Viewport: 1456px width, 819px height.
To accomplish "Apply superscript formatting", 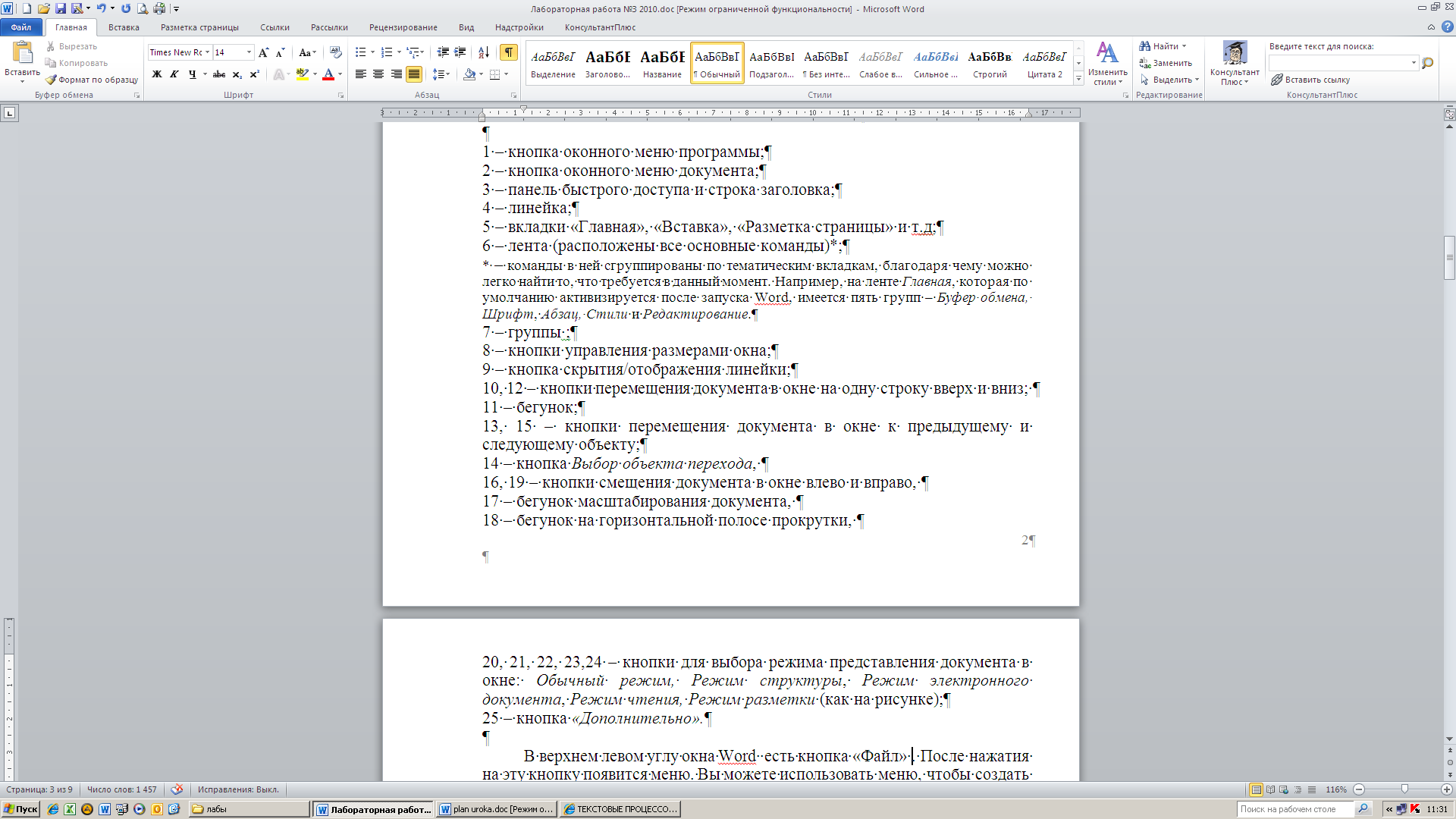I will tap(254, 74).
